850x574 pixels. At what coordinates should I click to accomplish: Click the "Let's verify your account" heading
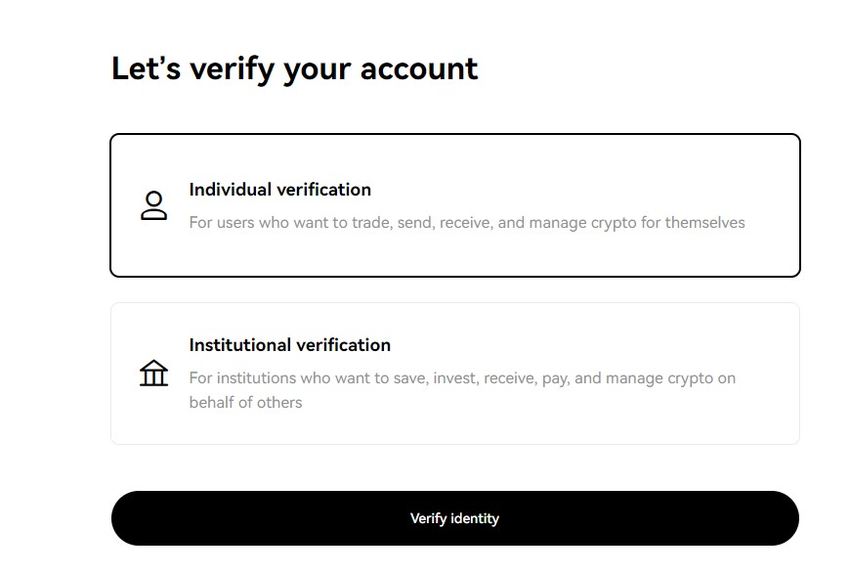click(294, 68)
